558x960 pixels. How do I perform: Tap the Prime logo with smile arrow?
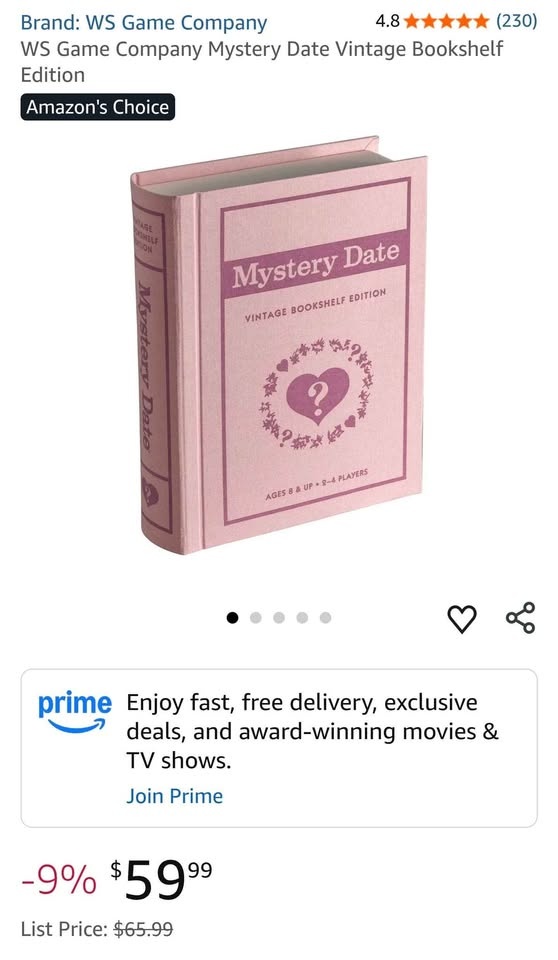(x=75, y=712)
